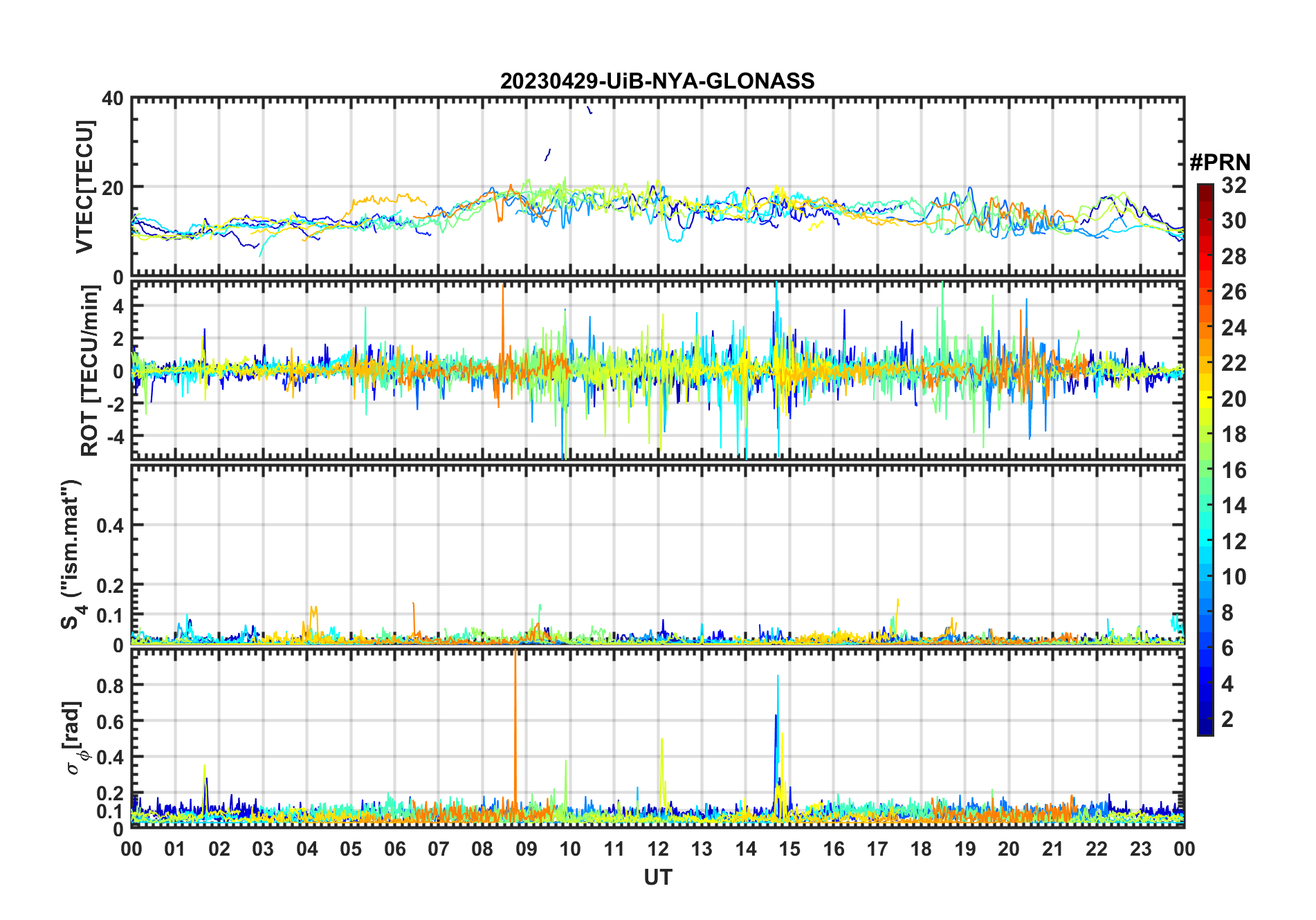Click colorbar tick label 28

[1234, 257]
